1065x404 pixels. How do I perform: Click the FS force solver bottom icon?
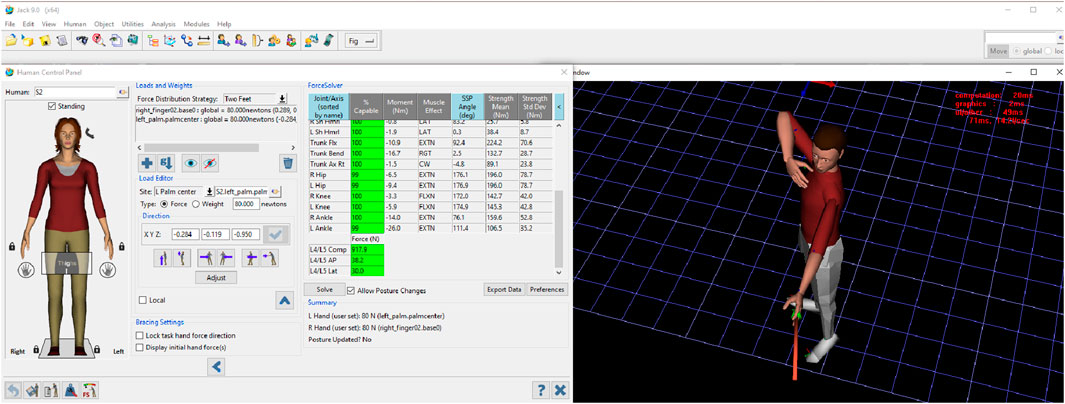[x=89, y=390]
